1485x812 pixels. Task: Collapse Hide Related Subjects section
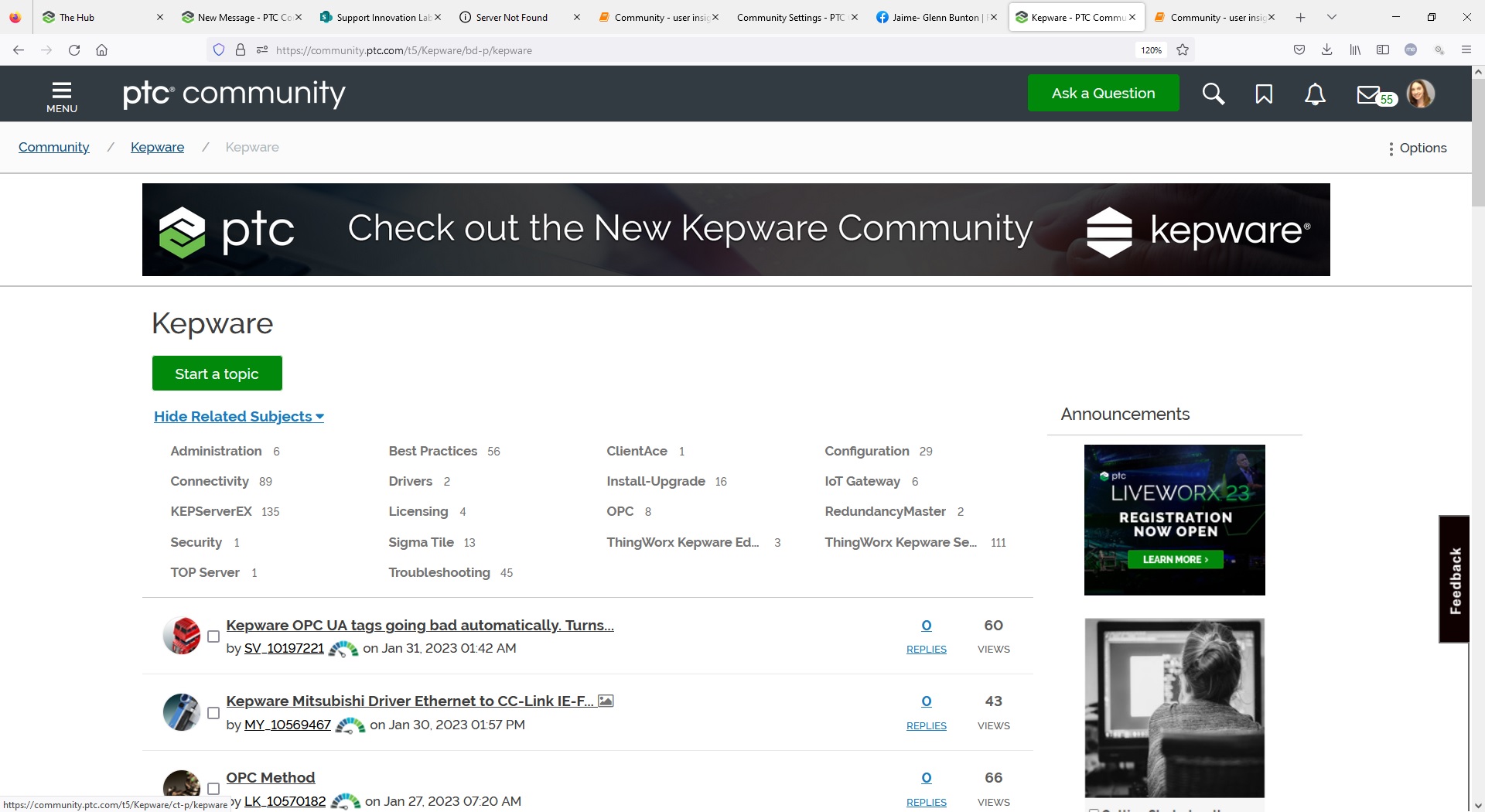[238, 416]
